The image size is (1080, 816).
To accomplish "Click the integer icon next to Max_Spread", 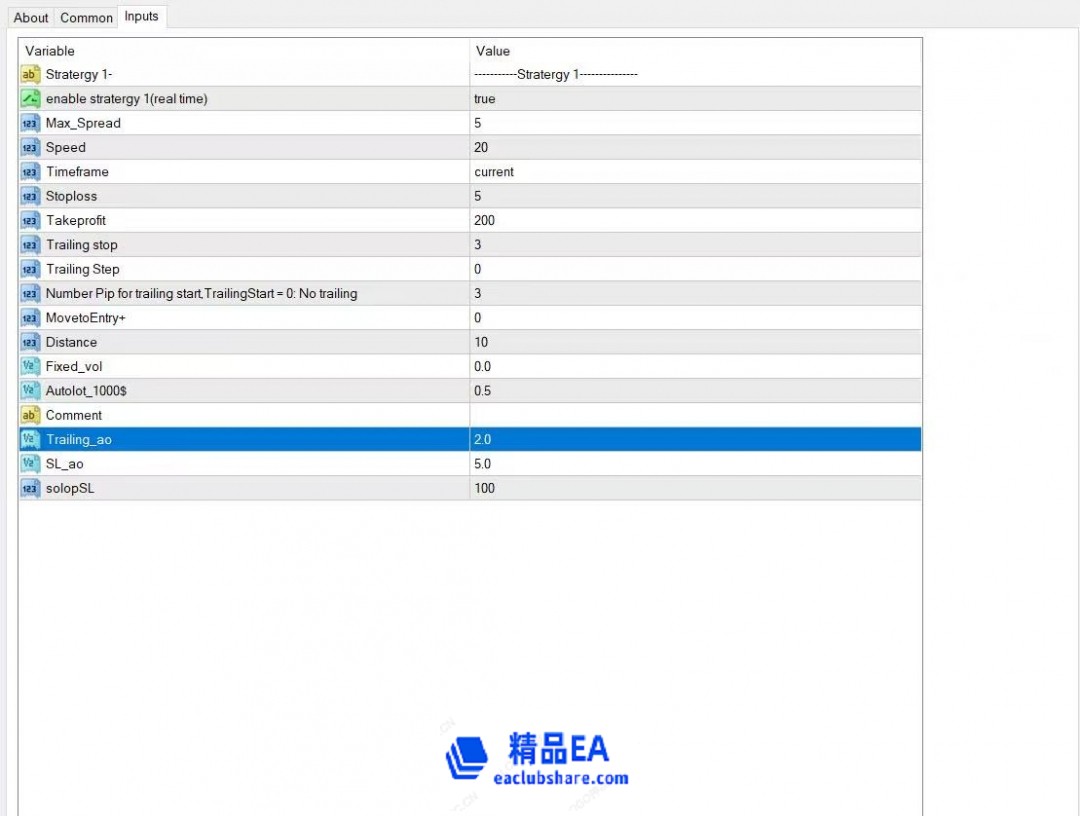I will pyautogui.click(x=30, y=123).
